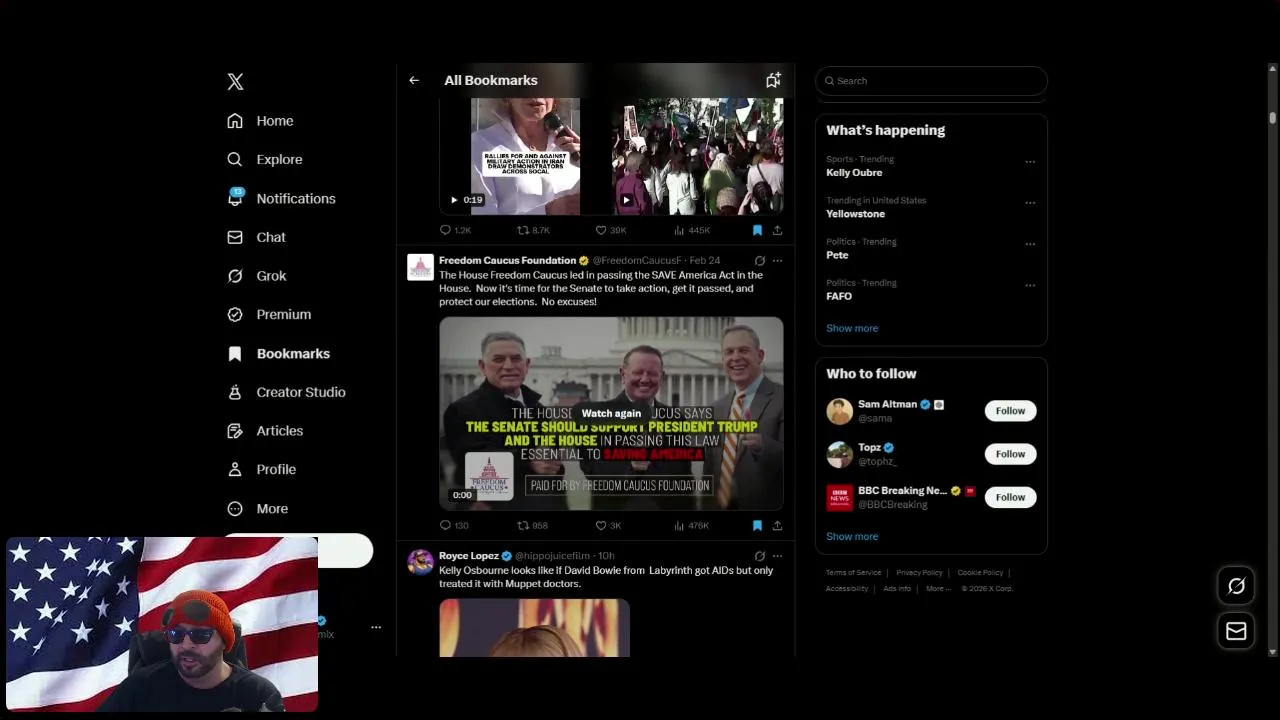Open Ads info footer link
This screenshot has width=1280, height=720.
[x=897, y=589]
